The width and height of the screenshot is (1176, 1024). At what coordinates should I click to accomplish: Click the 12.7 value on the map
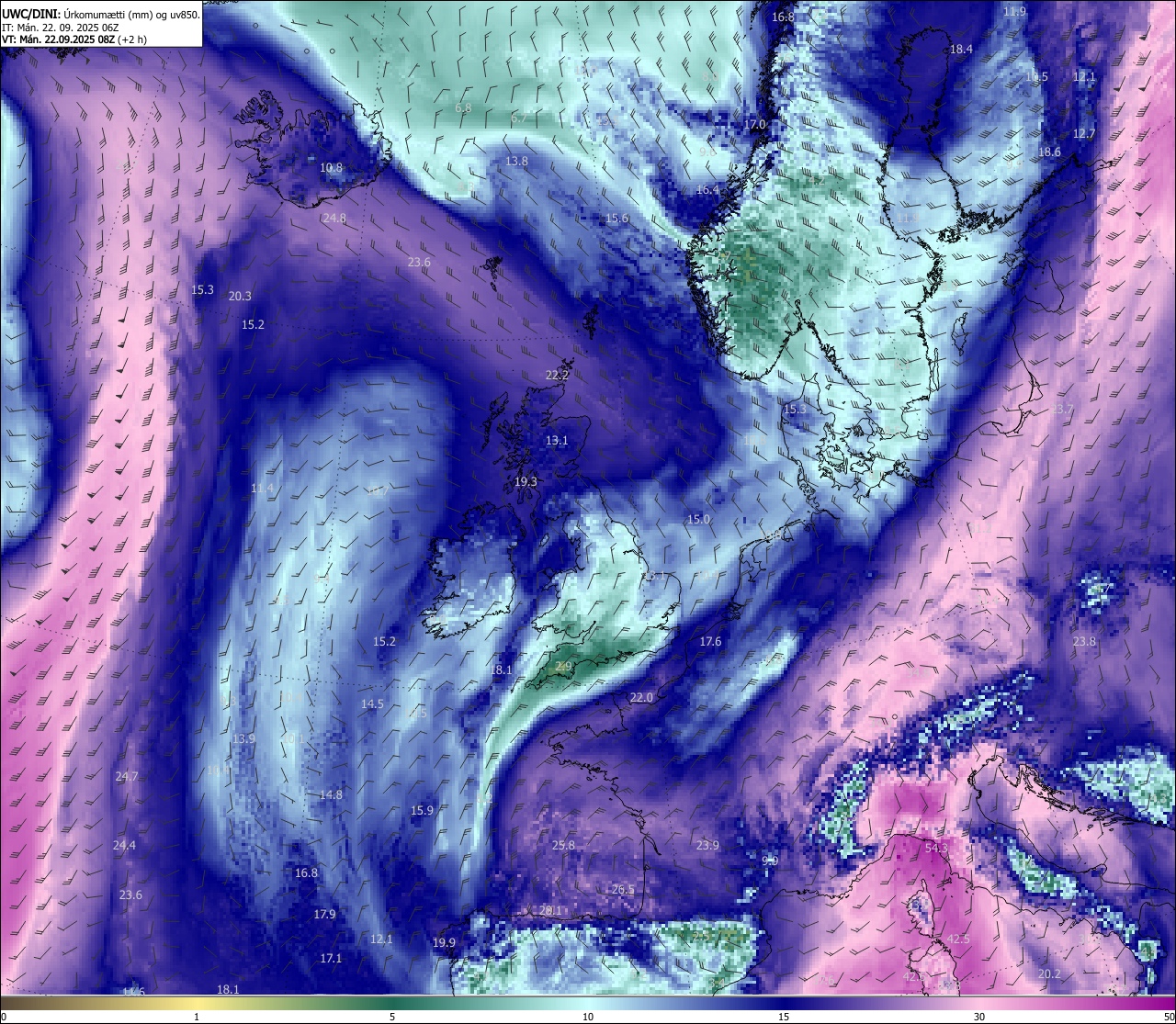point(1084,134)
